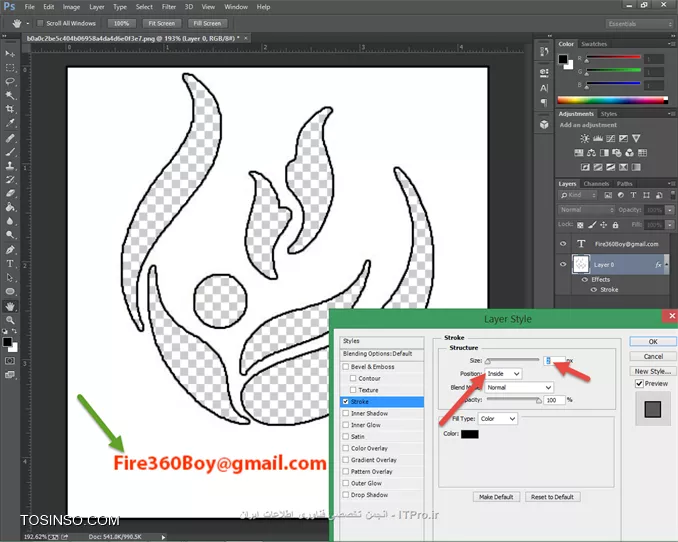The height and width of the screenshot is (542, 678).
Task: Enable Inner Shadow checkbox
Action: [x=345, y=413]
